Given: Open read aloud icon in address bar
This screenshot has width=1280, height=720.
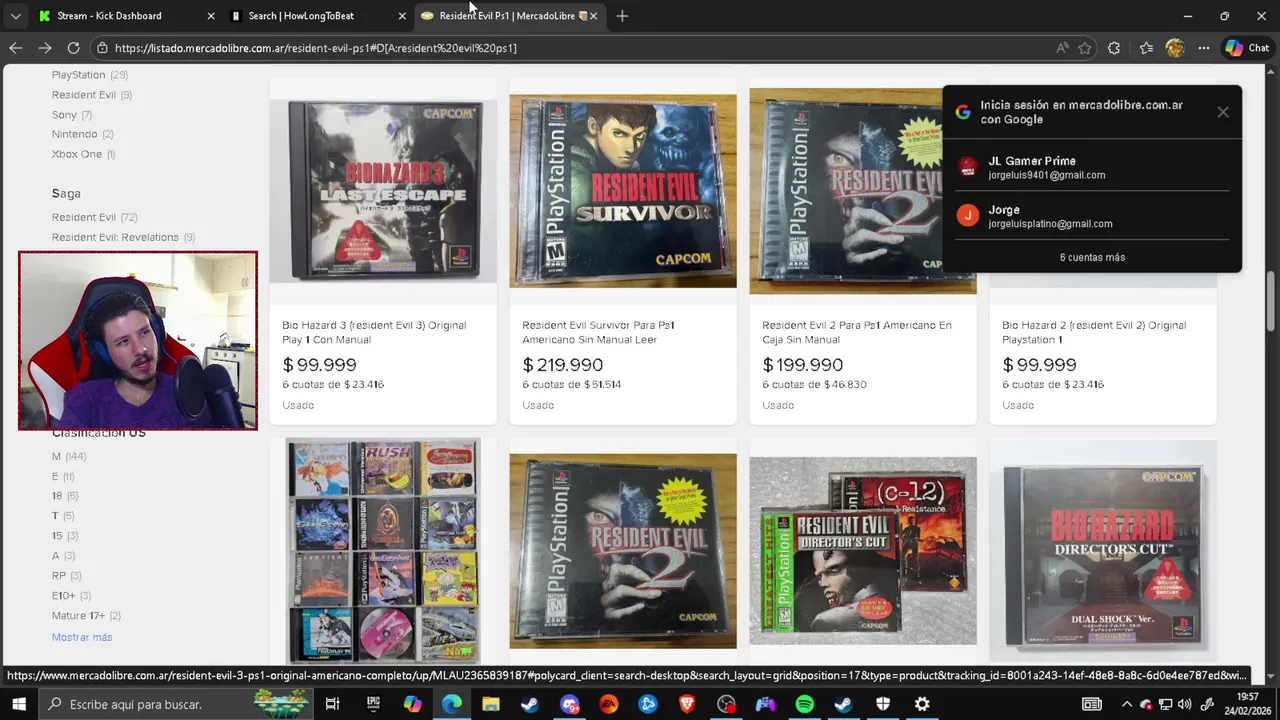Looking at the screenshot, I should (1062, 48).
